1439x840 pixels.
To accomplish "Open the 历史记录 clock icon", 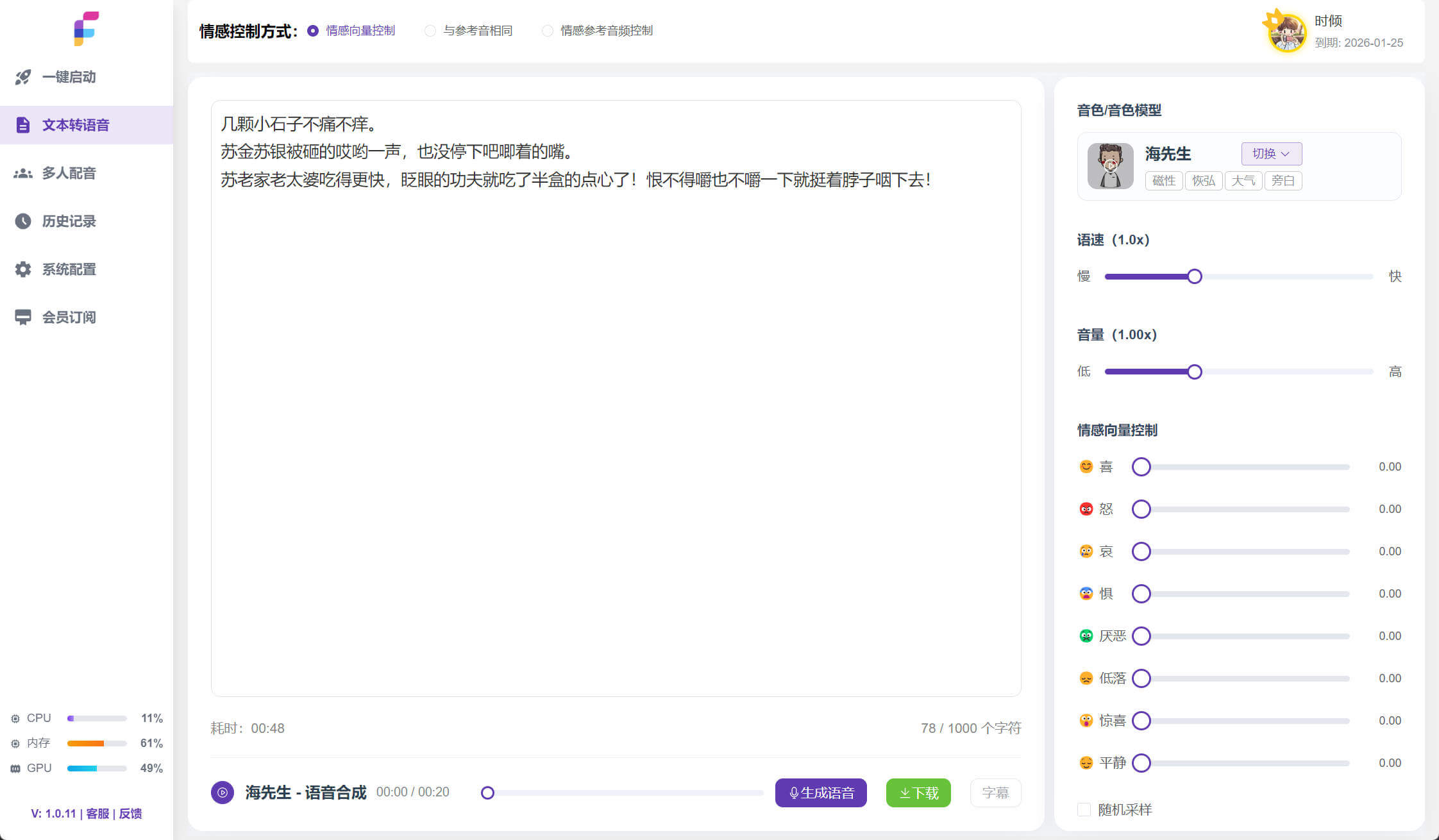I will (x=23, y=221).
